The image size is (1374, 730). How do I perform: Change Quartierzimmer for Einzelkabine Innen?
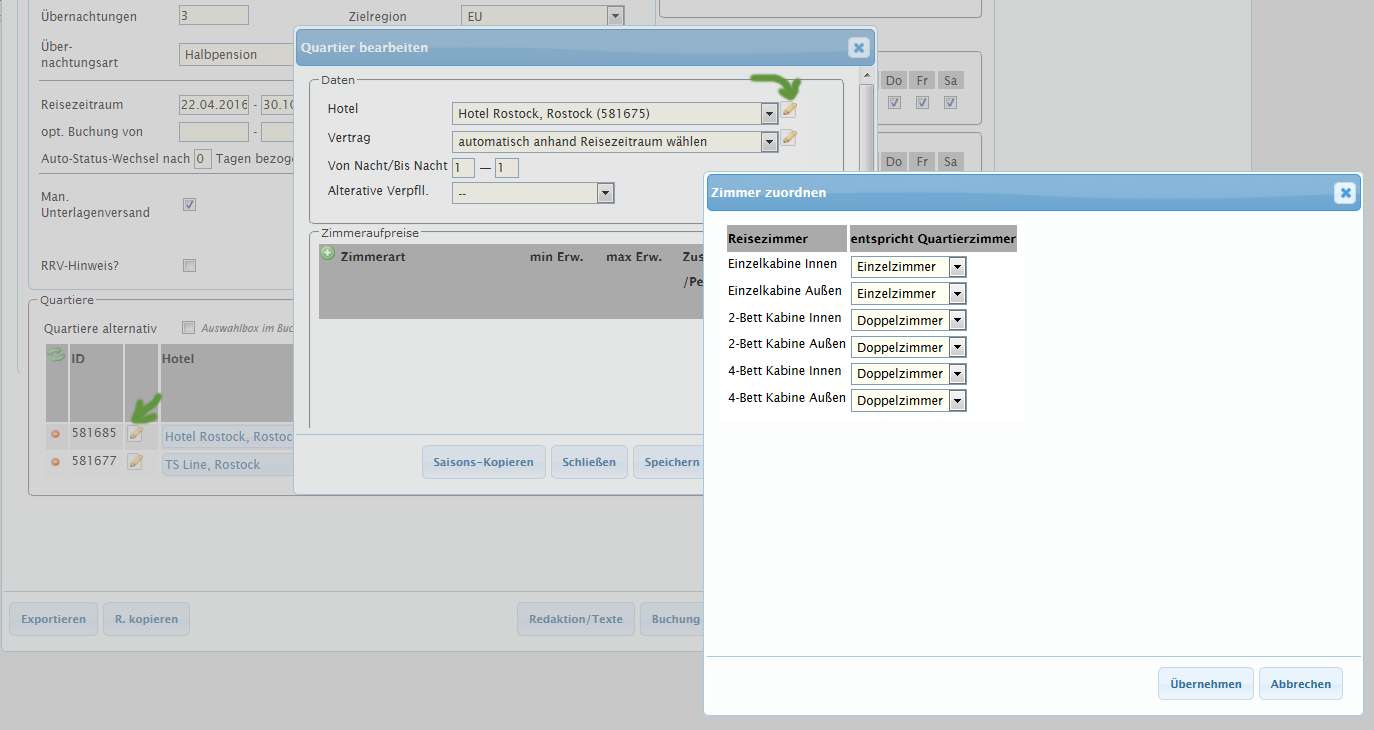pyautogui.click(x=908, y=267)
